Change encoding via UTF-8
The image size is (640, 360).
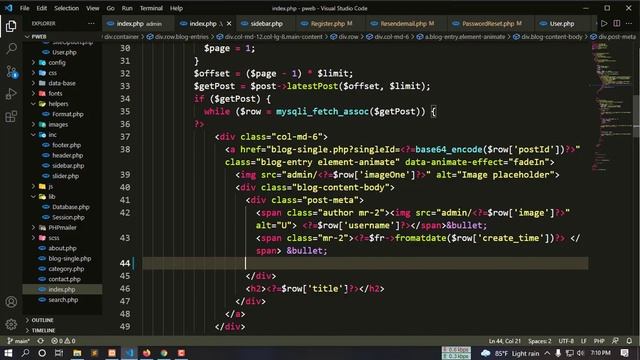click(x=566, y=341)
